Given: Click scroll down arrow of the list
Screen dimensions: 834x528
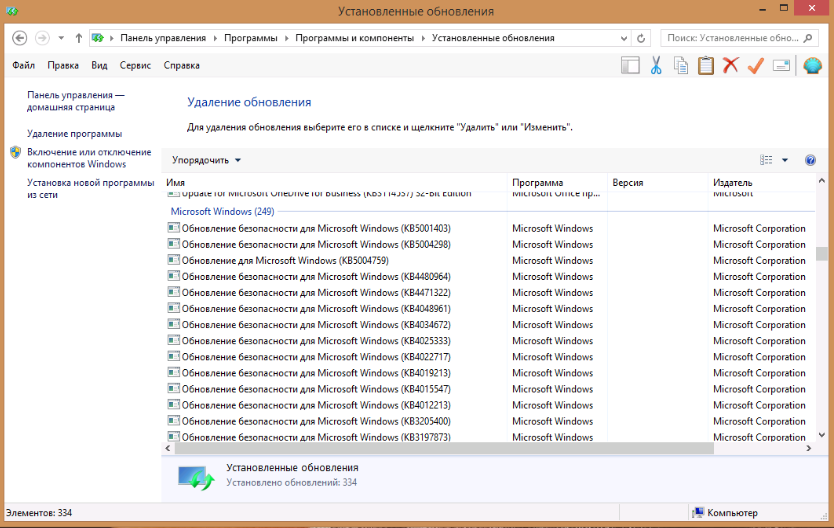Looking at the screenshot, I should point(821,435).
